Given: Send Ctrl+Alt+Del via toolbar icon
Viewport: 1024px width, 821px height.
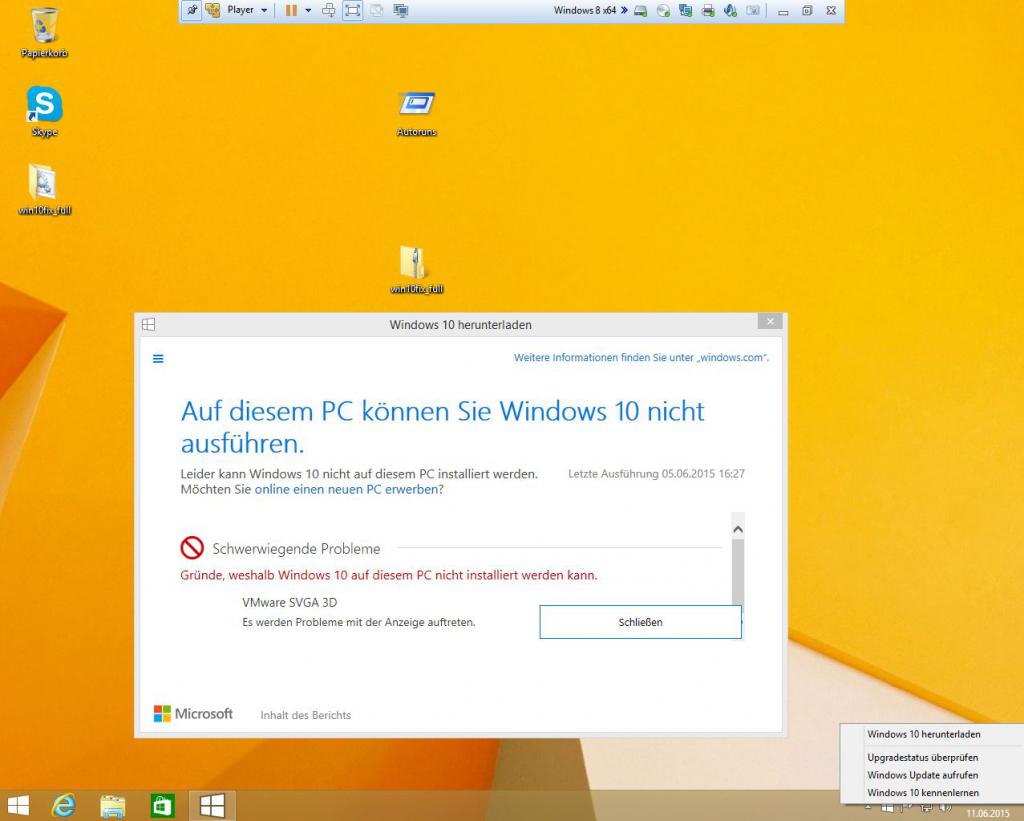Looking at the screenshot, I should 328,10.
